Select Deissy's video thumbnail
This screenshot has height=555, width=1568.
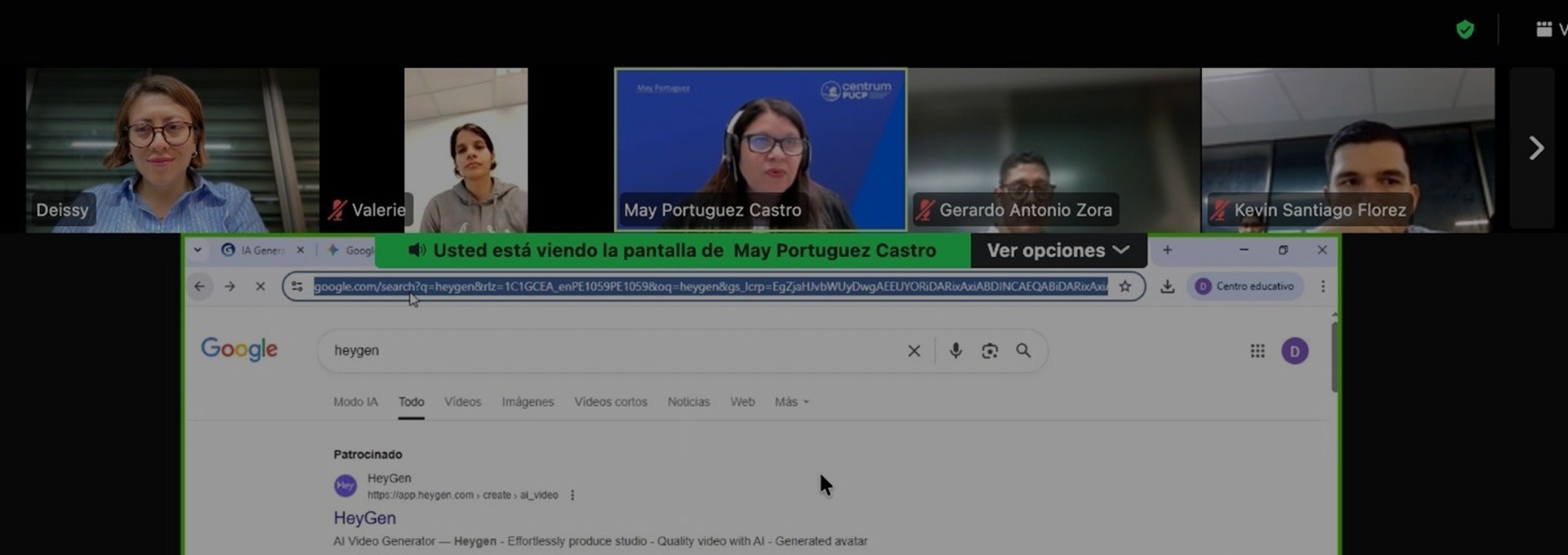pos(172,150)
